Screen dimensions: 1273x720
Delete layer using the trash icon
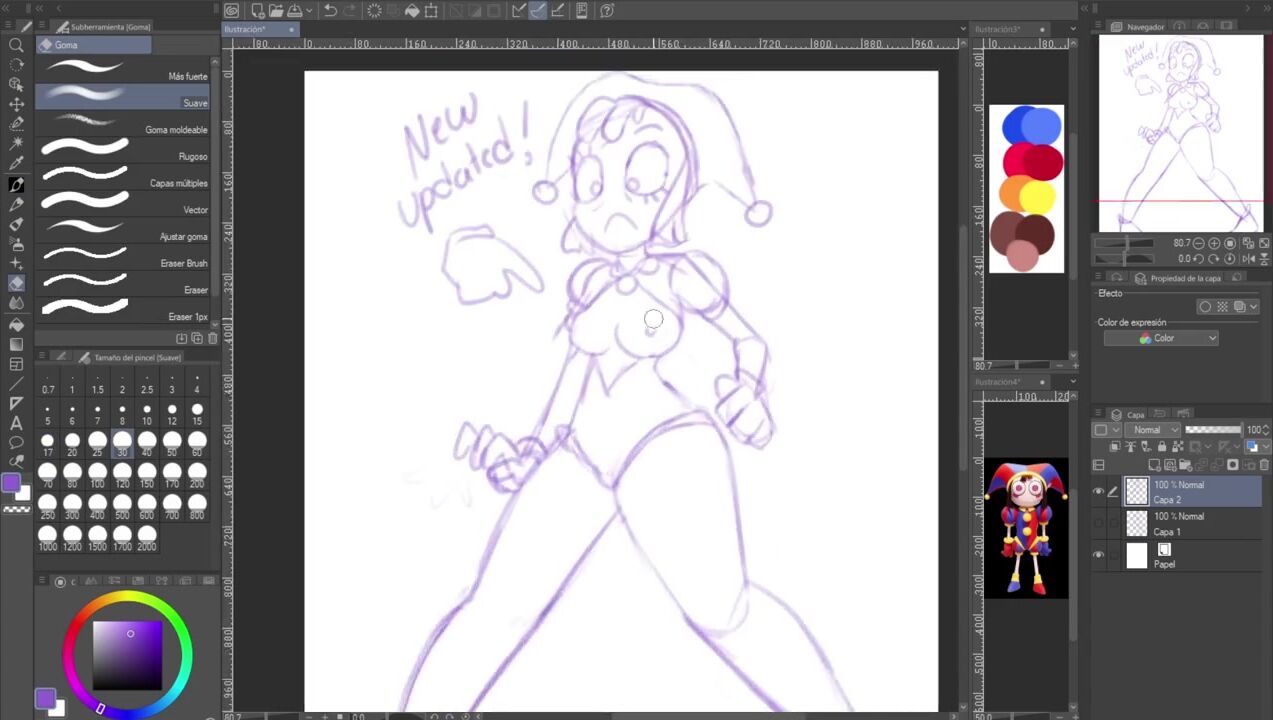coord(1262,465)
